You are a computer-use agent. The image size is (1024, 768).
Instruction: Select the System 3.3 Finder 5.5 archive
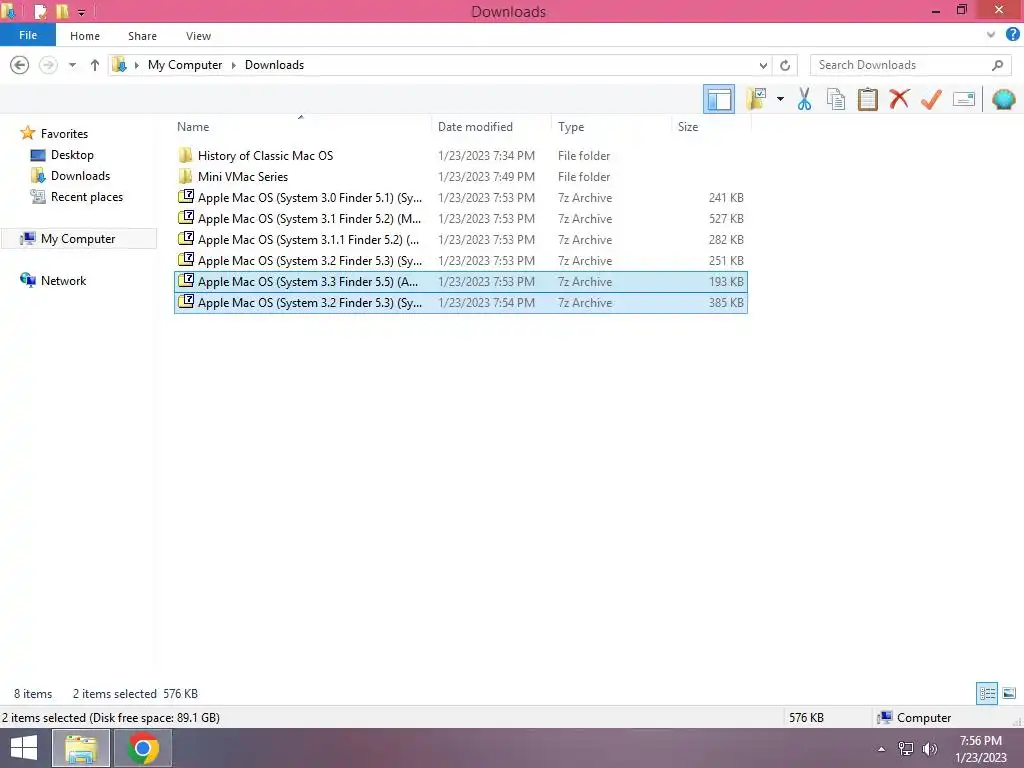(x=461, y=281)
